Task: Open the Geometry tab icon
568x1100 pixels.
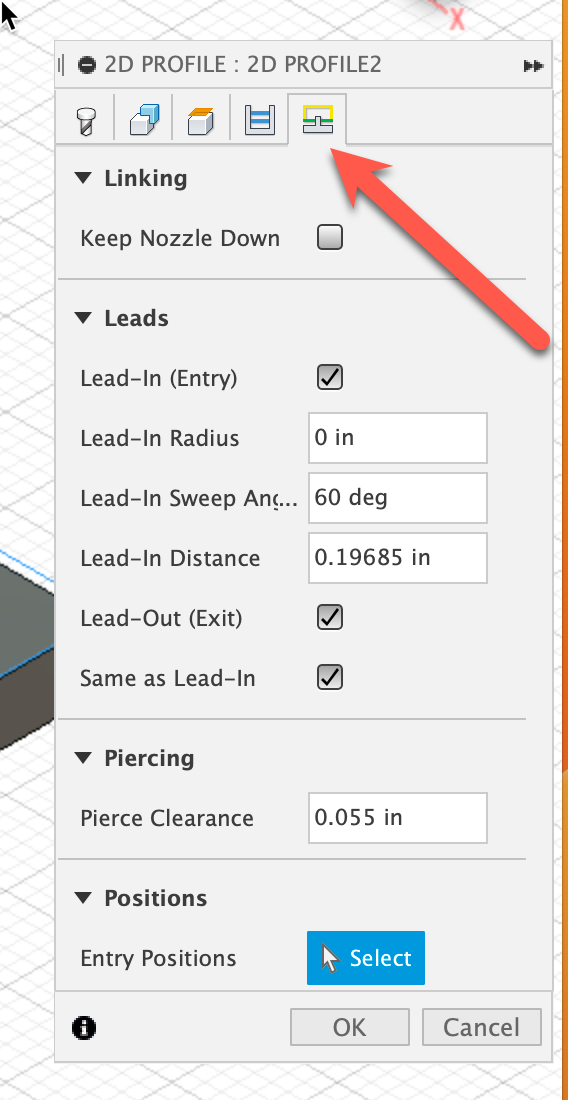Action: [144, 120]
